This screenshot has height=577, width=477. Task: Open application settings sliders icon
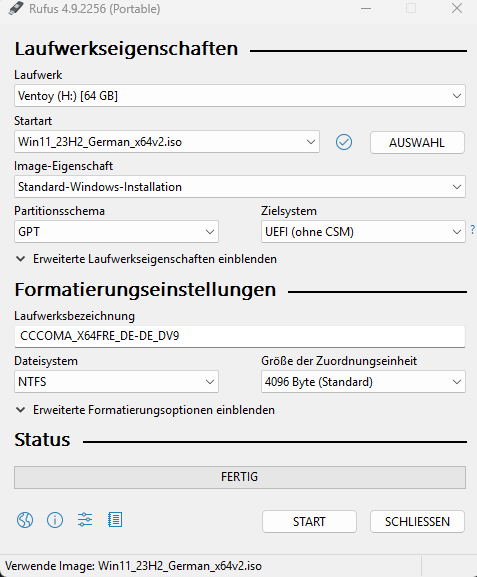tap(85, 520)
